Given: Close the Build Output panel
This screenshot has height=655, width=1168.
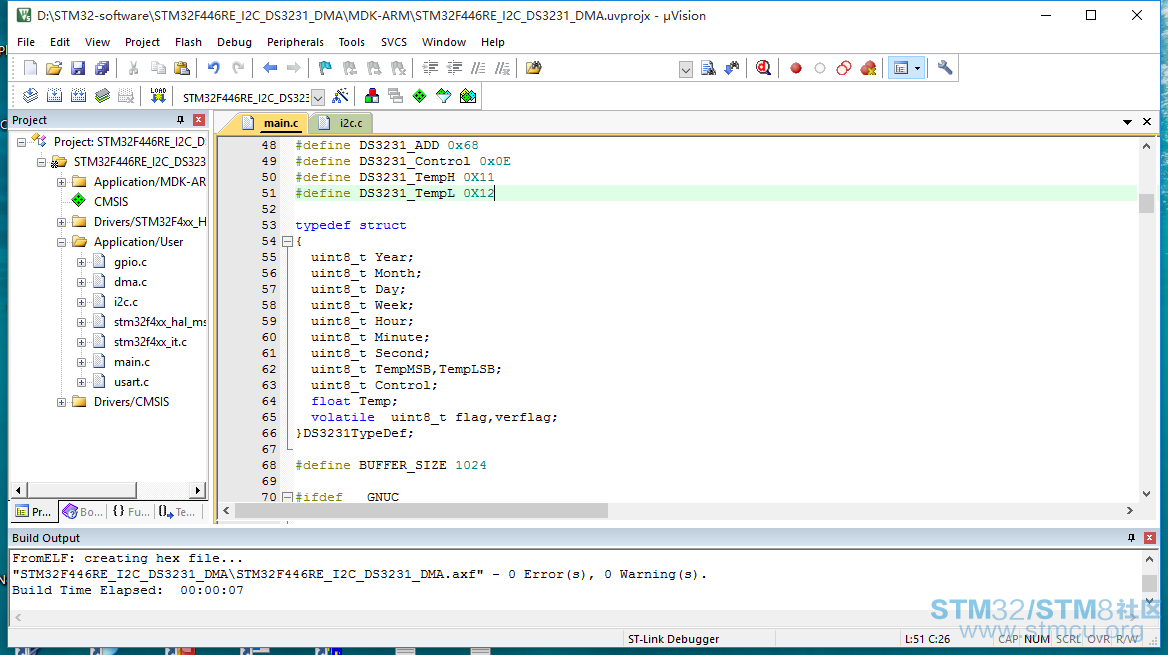Looking at the screenshot, I should (1149, 538).
